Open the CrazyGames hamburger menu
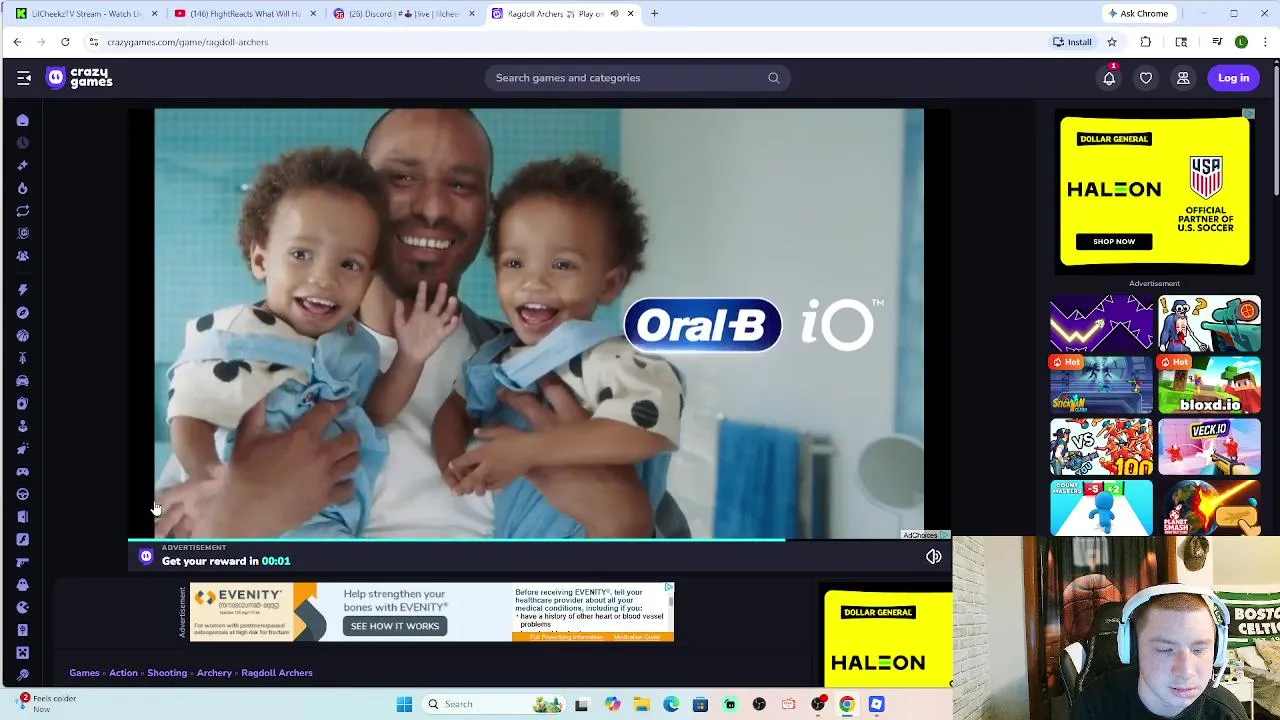1280x720 pixels. click(24, 78)
